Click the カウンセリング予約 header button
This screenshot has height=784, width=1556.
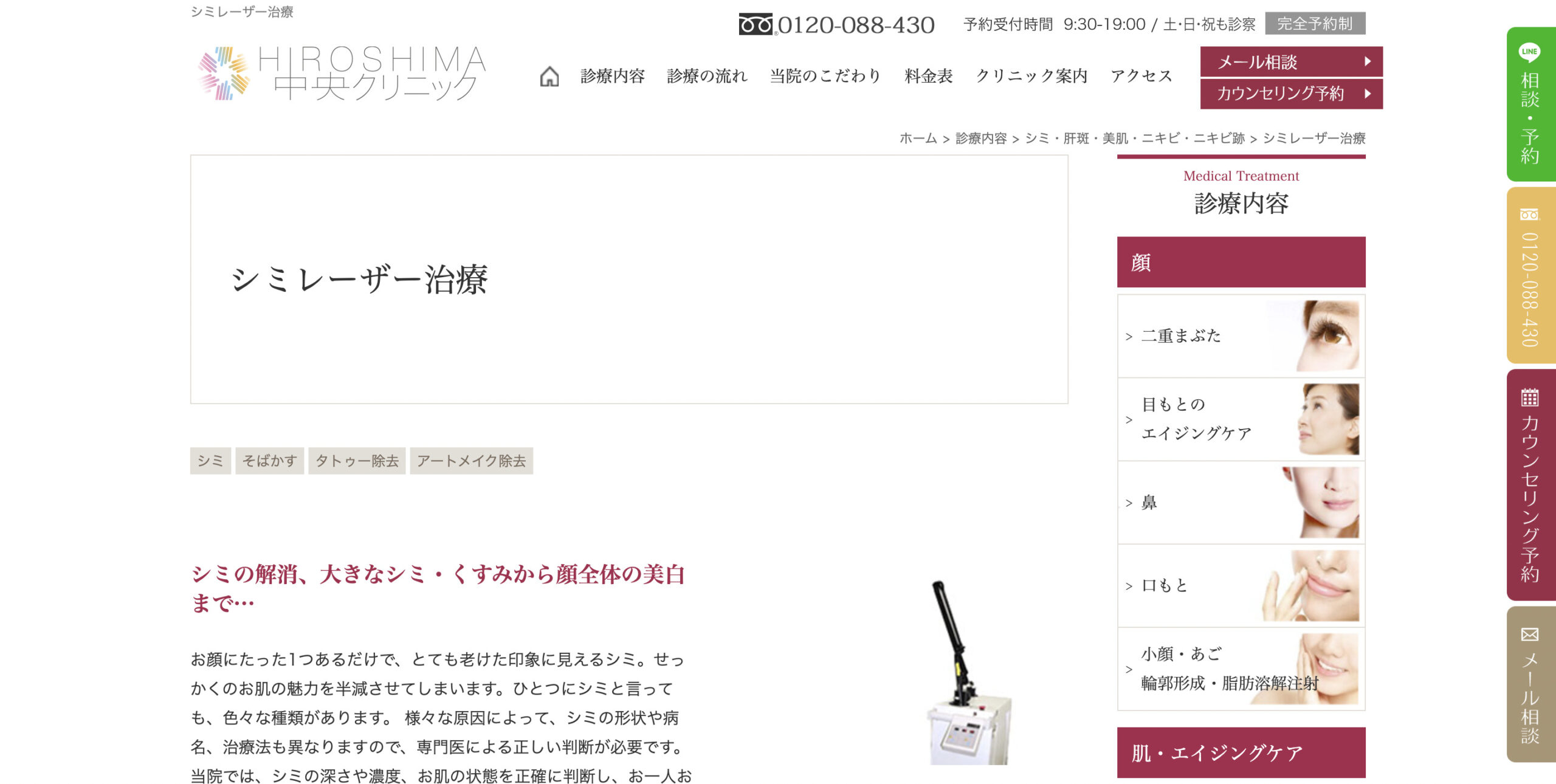[x=1291, y=94]
